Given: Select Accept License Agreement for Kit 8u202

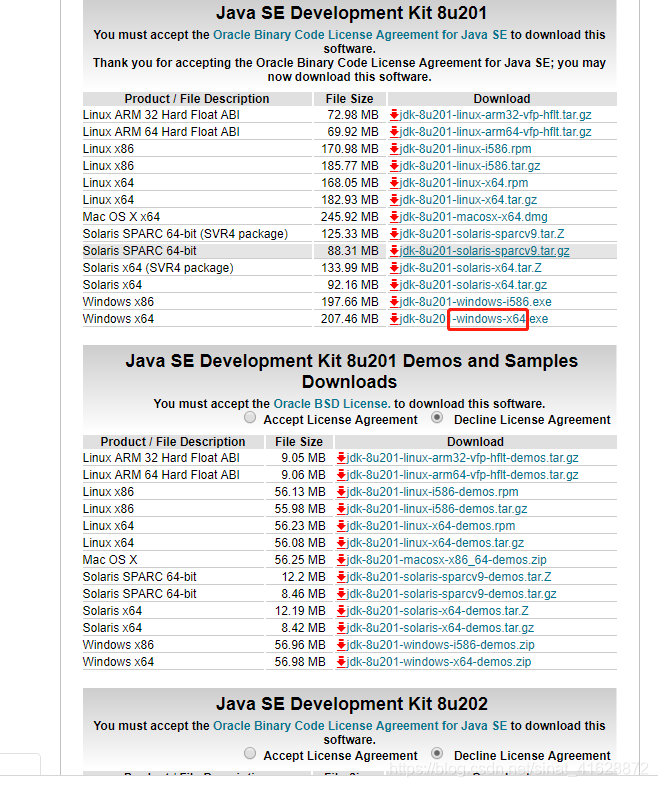Looking at the screenshot, I should tap(250, 753).
